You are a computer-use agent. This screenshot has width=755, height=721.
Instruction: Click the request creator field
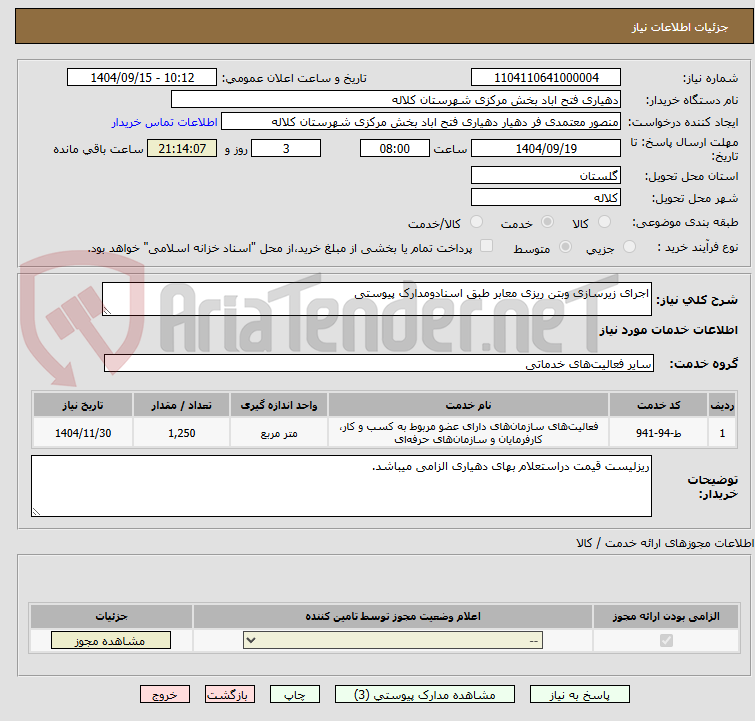(421, 122)
